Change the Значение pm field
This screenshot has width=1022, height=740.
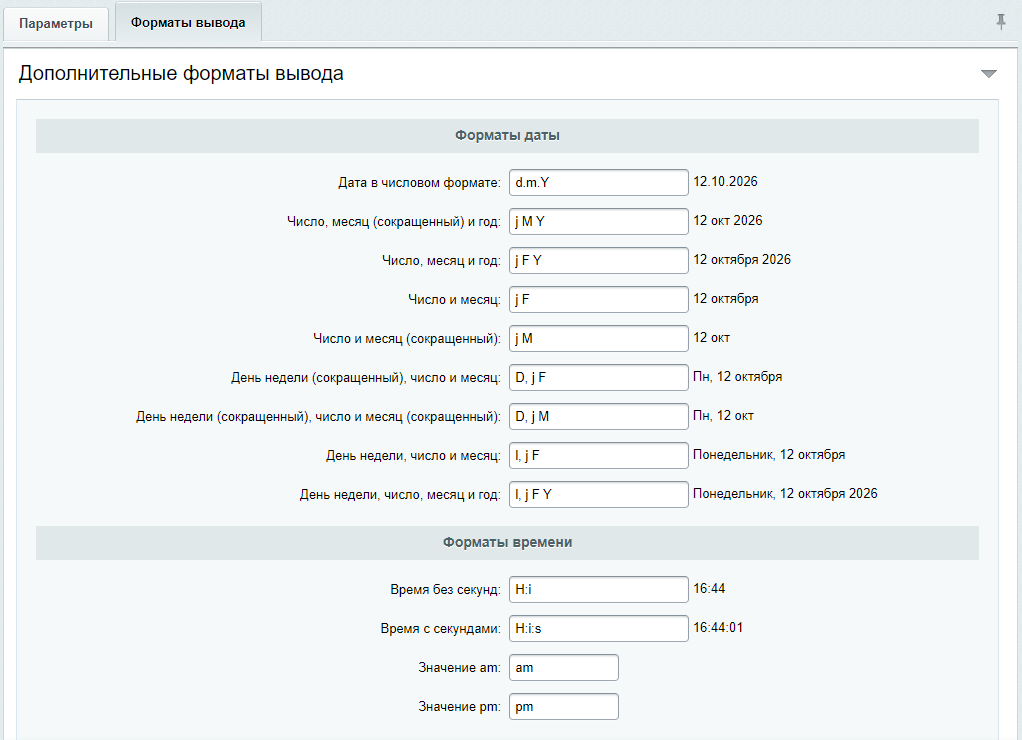(x=564, y=707)
